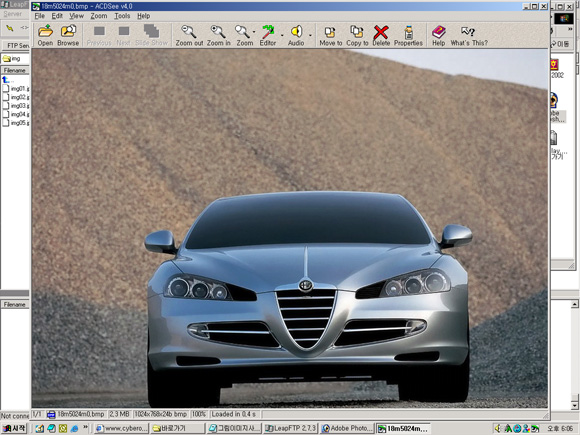The width and height of the screenshot is (580, 435).
Task: Click the taskbar clock
Action: [x=560, y=428]
